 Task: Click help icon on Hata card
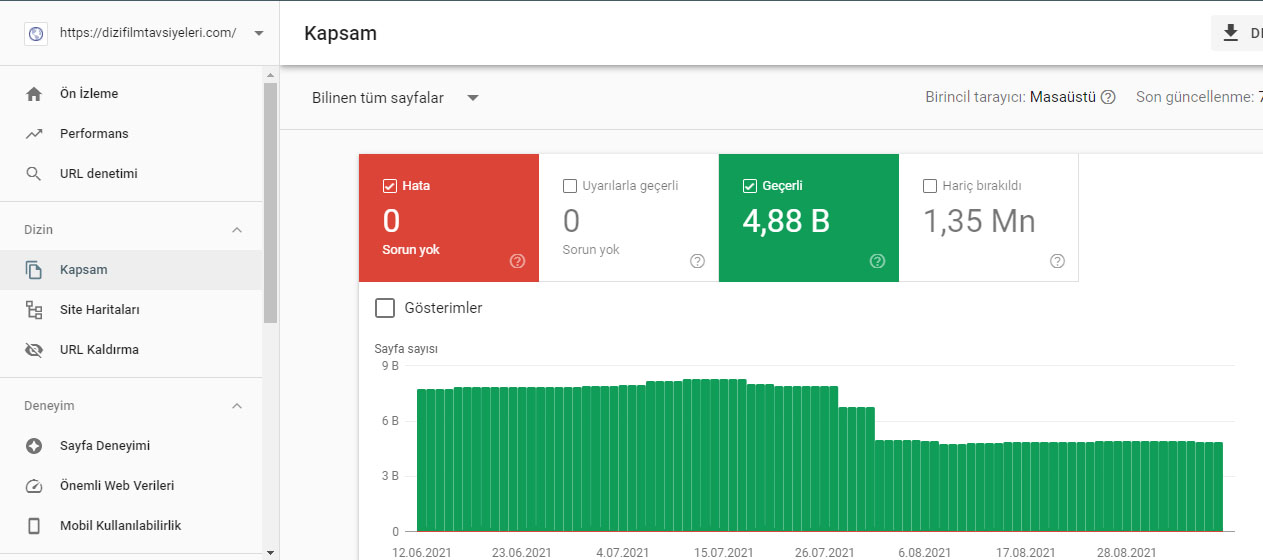pyautogui.click(x=517, y=261)
